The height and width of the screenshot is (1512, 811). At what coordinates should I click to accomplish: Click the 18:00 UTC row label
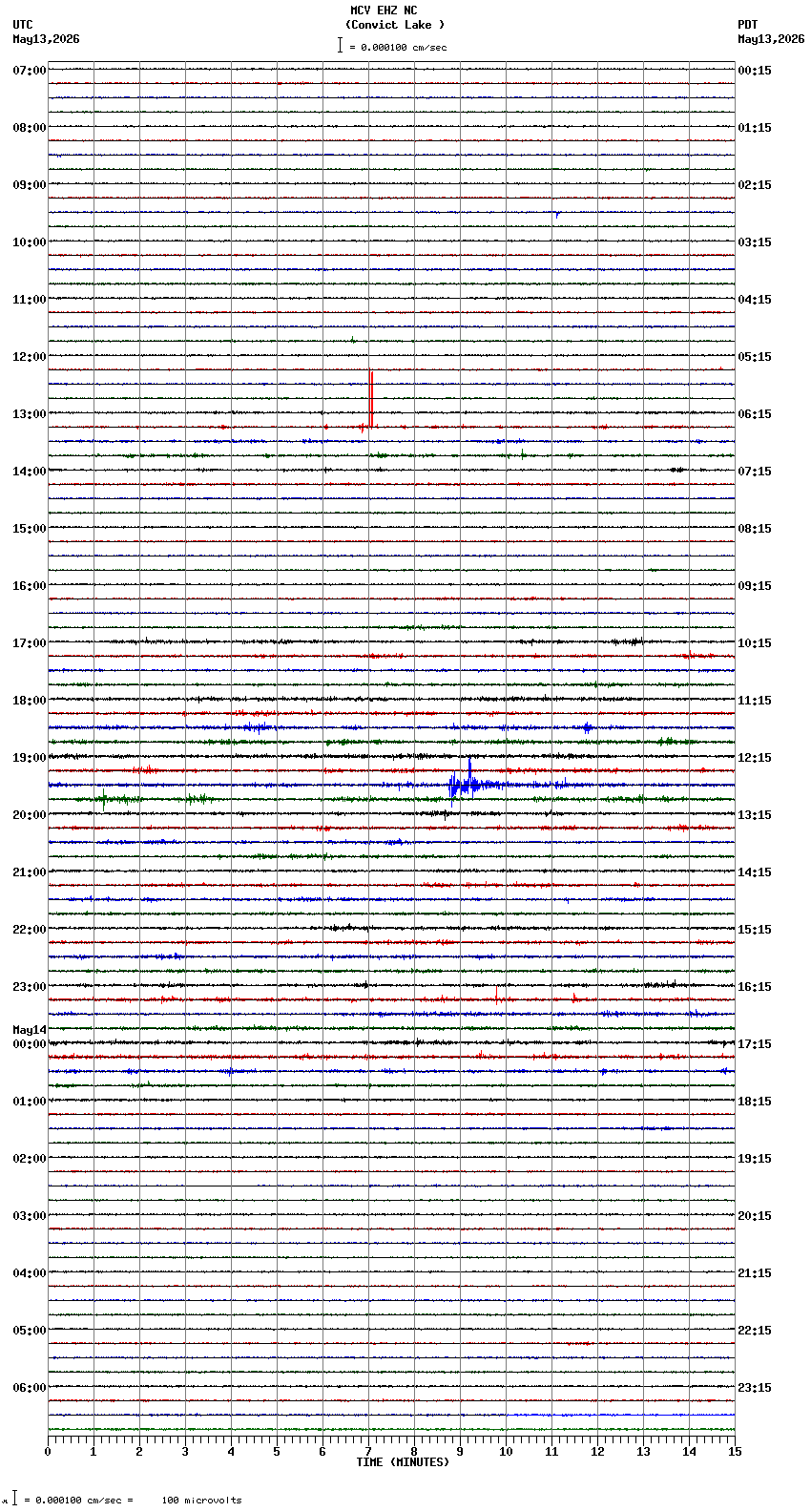pyautogui.click(x=30, y=701)
